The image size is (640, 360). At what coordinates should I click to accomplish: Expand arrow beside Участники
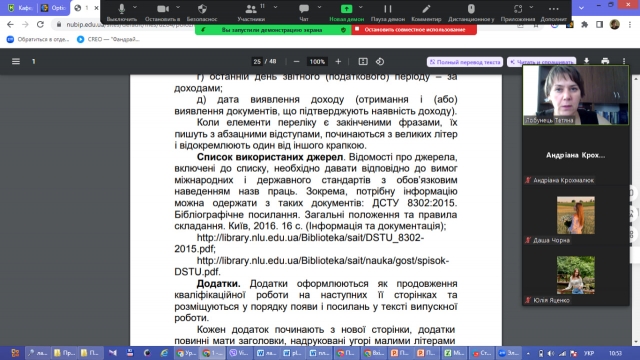(276, 7)
